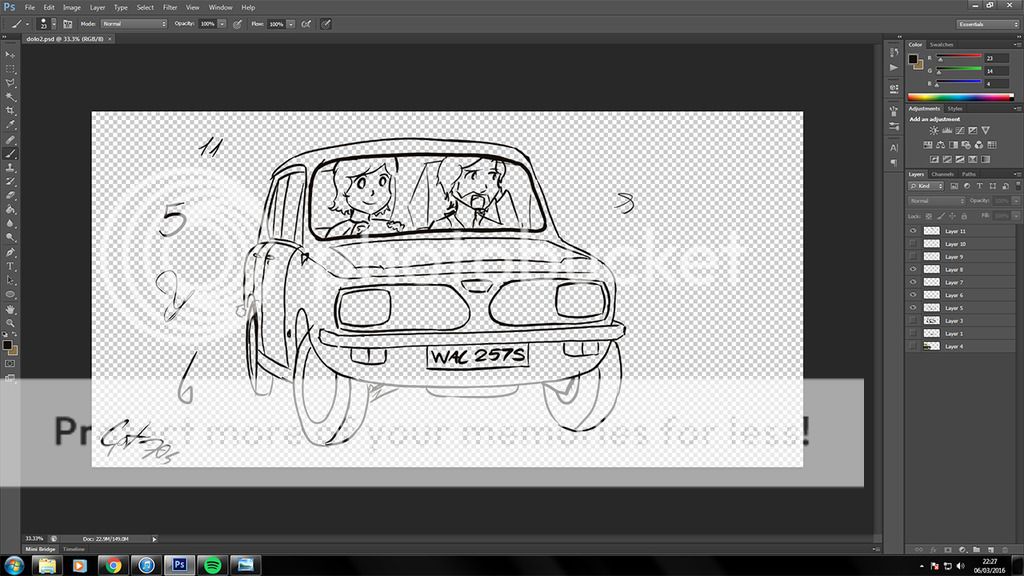Switch to the Swatches tab
This screenshot has height=576, width=1024.
point(941,45)
